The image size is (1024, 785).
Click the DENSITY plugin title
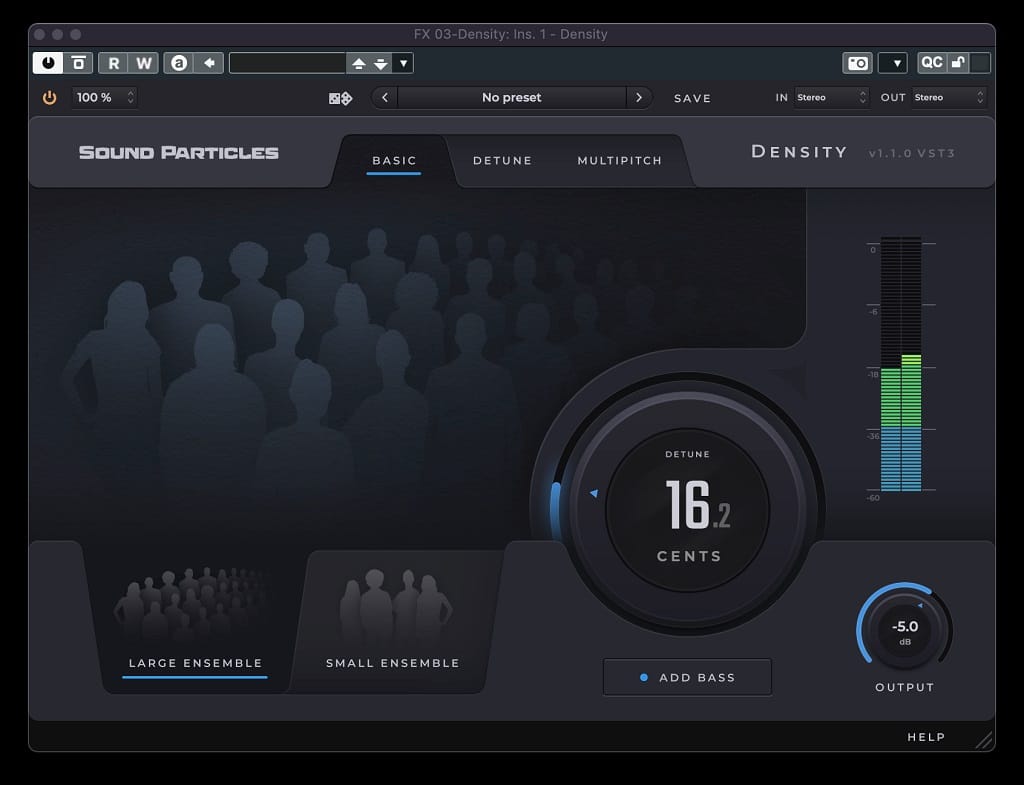pos(799,152)
